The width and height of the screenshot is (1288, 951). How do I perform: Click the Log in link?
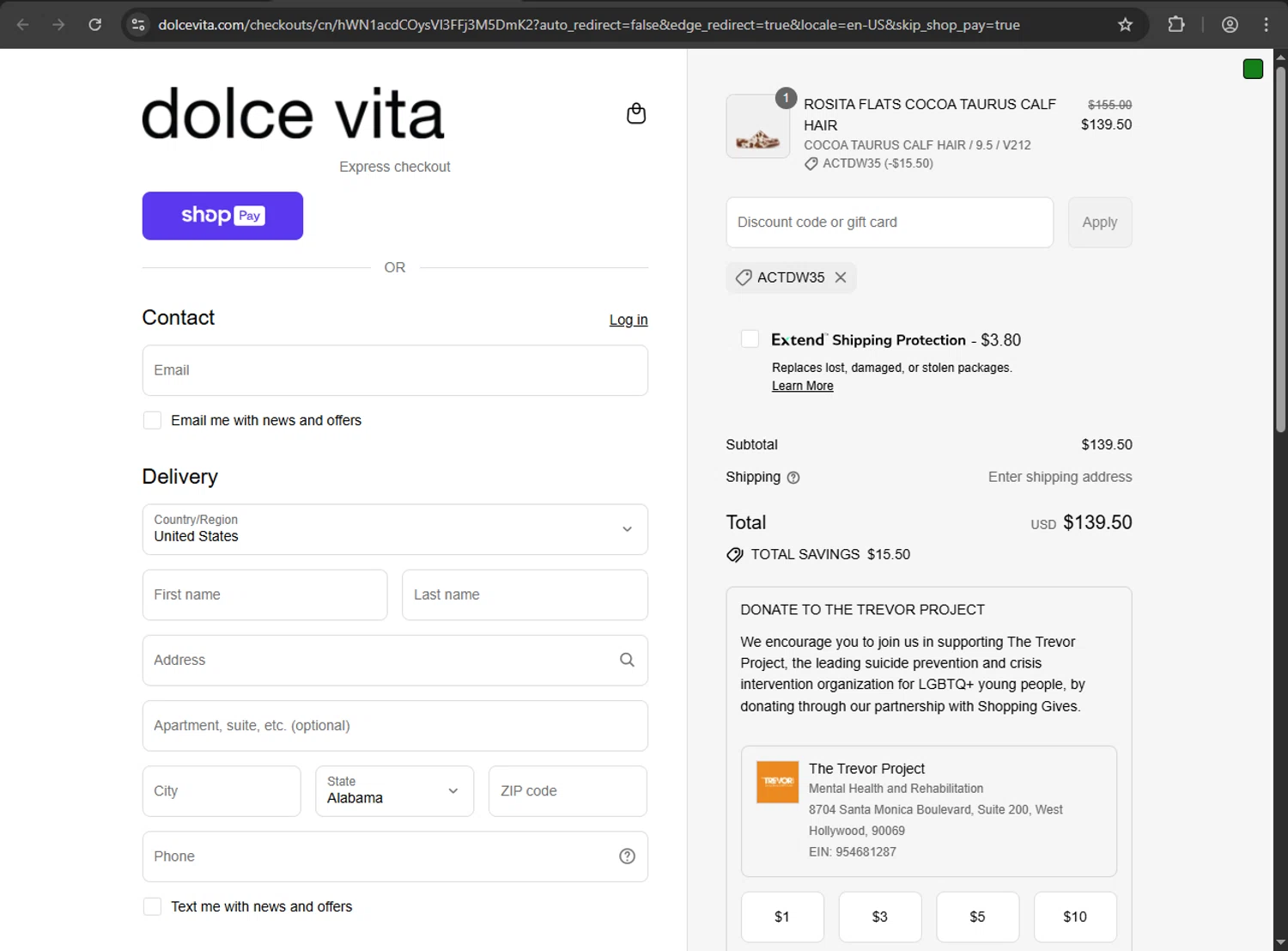pos(629,320)
